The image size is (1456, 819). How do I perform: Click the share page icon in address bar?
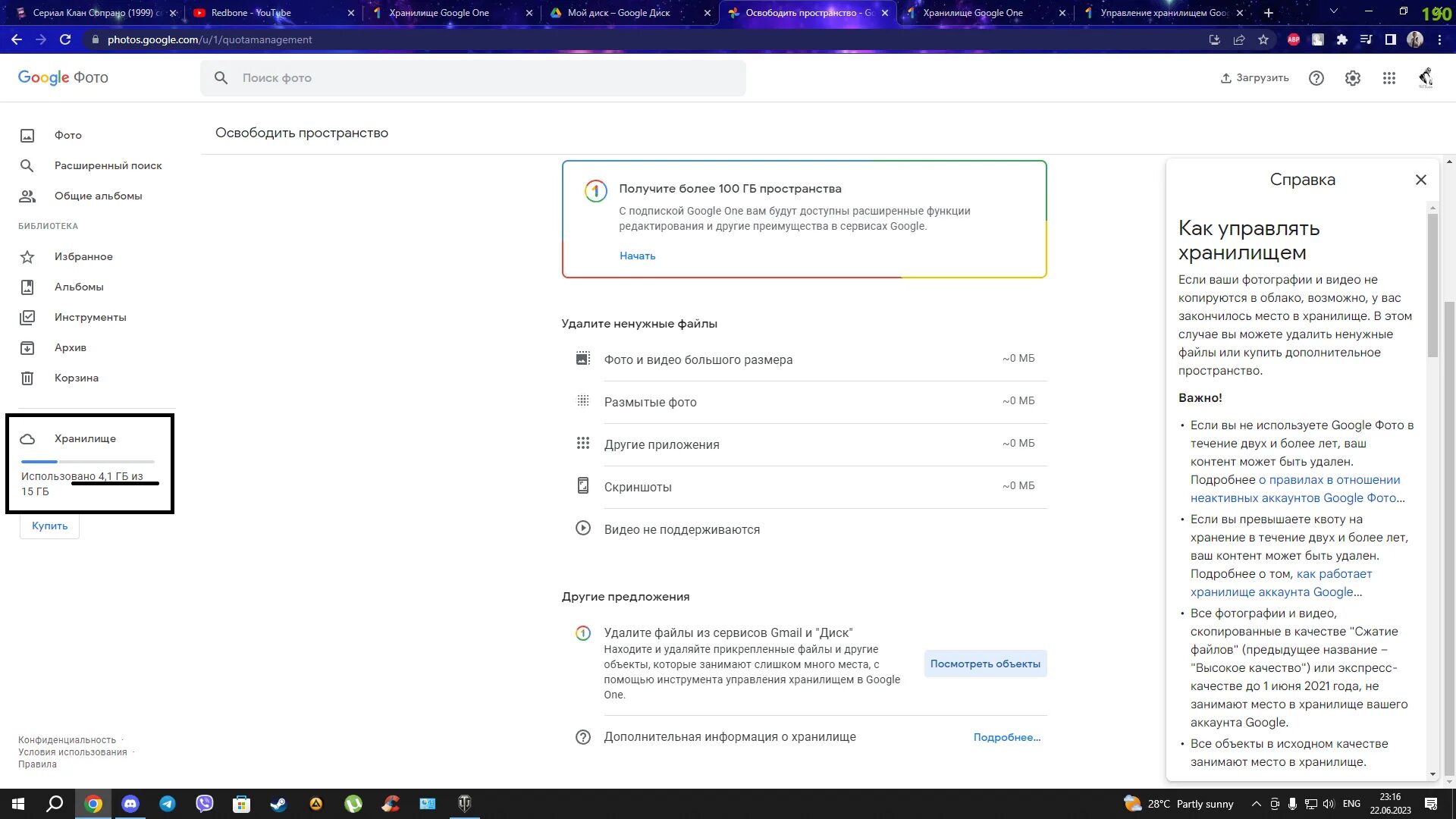pyautogui.click(x=1239, y=39)
